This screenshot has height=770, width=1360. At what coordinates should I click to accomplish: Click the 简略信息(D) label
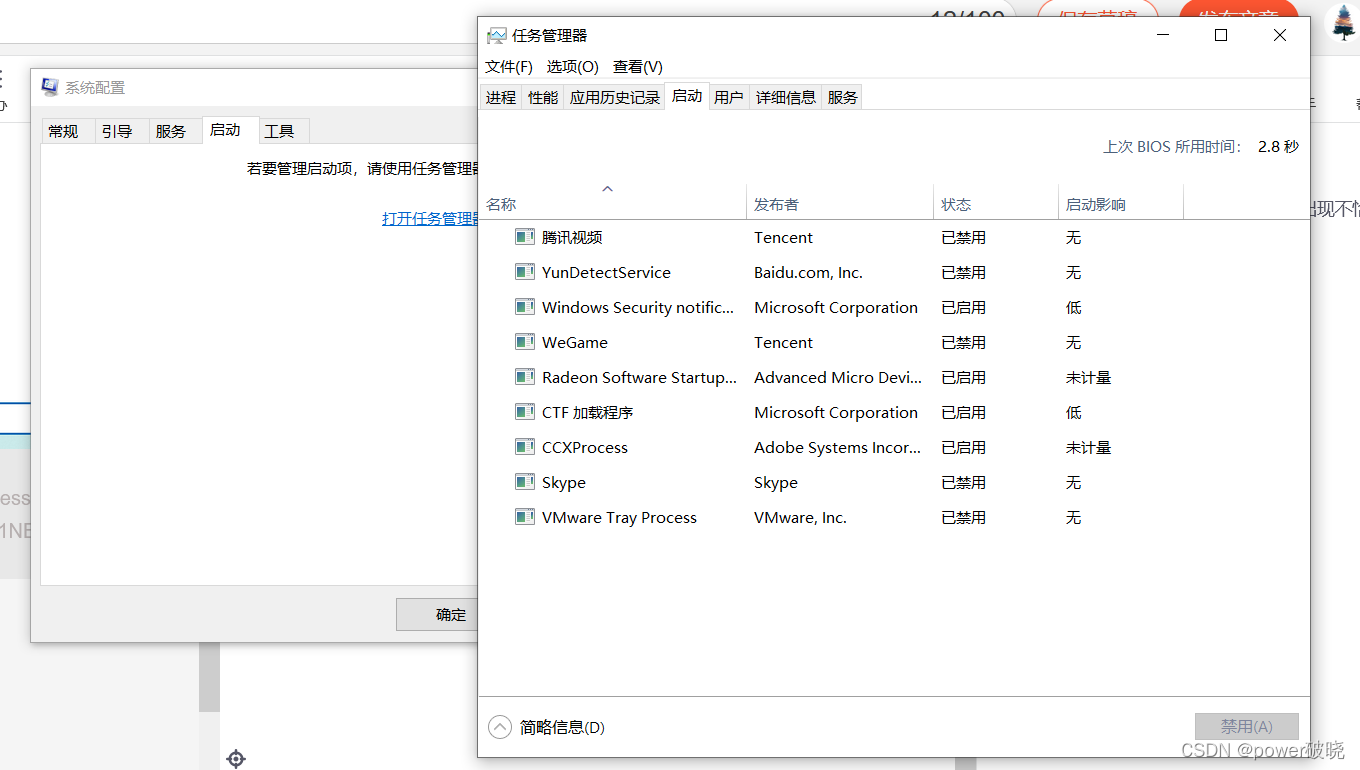562,727
